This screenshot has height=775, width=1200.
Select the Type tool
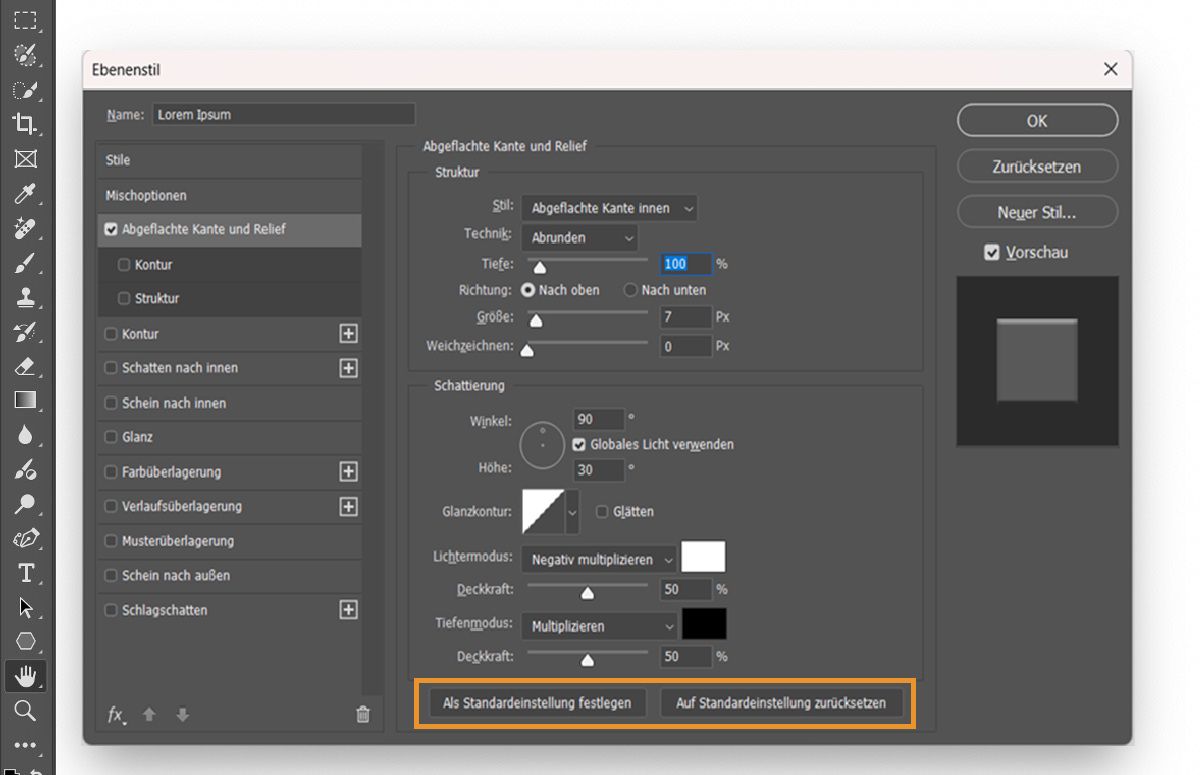click(25, 572)
